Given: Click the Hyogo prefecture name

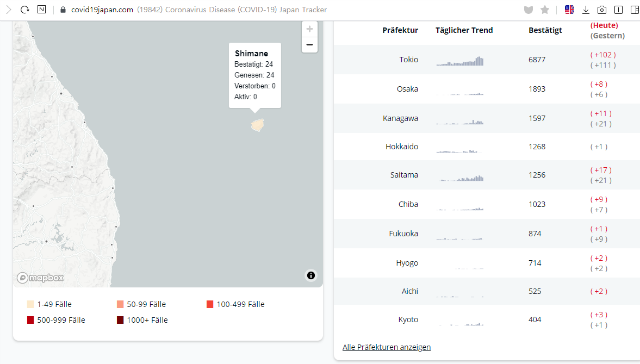Looking at the screenshot, I should [407, 263].
